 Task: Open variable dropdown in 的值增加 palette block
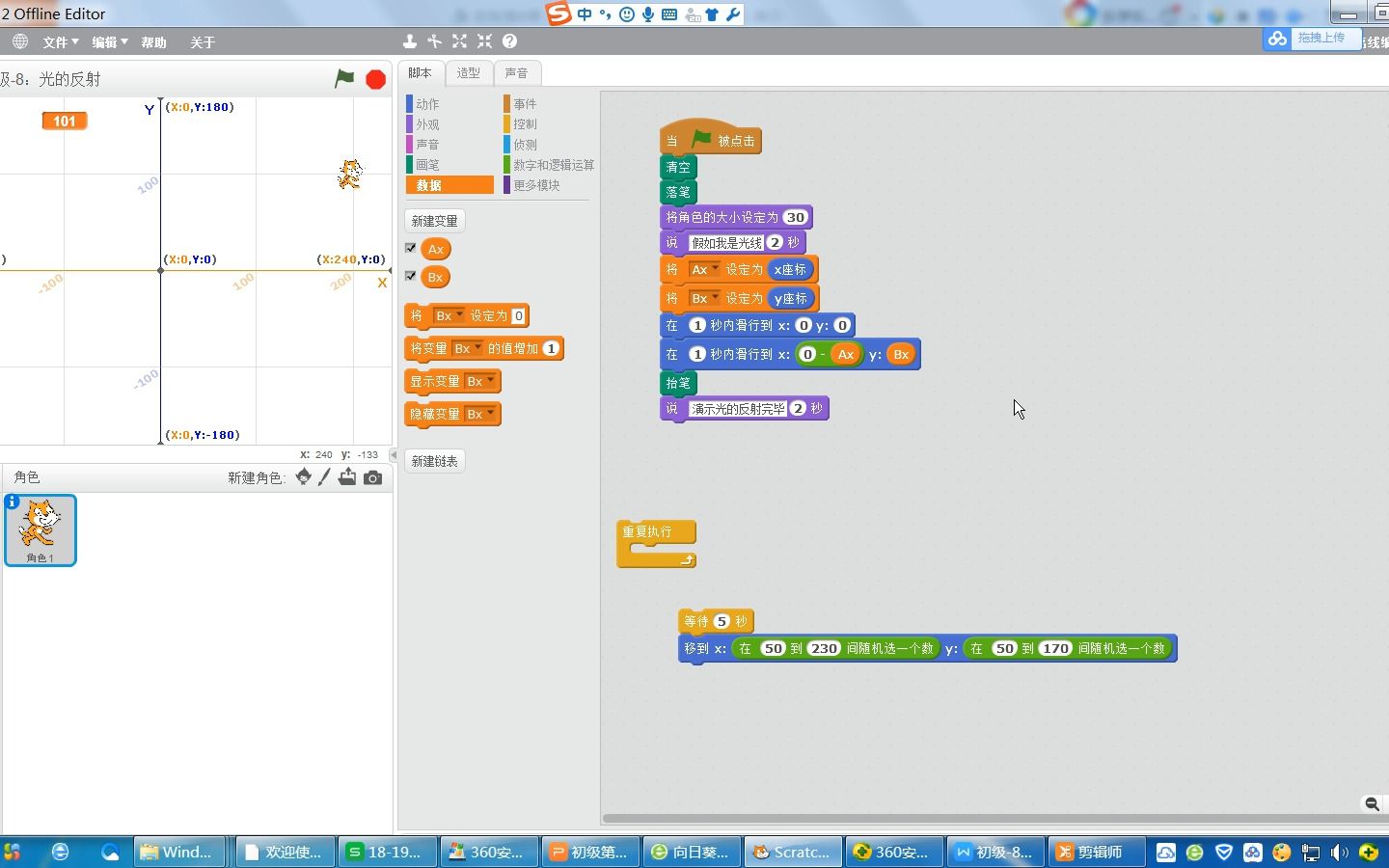(x=467, y=348)
